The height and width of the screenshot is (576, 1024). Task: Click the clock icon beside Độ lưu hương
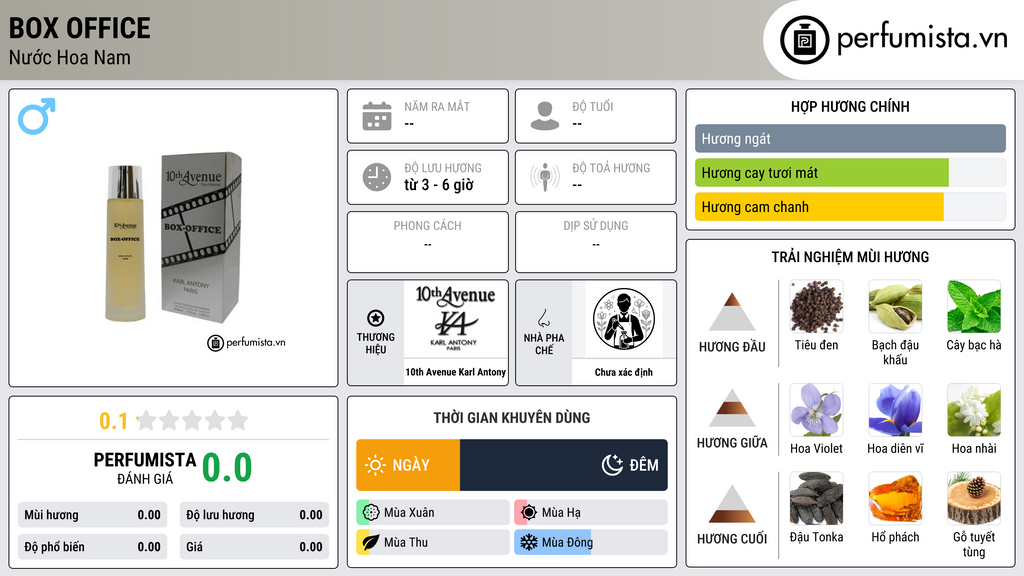tap(377, 177)
